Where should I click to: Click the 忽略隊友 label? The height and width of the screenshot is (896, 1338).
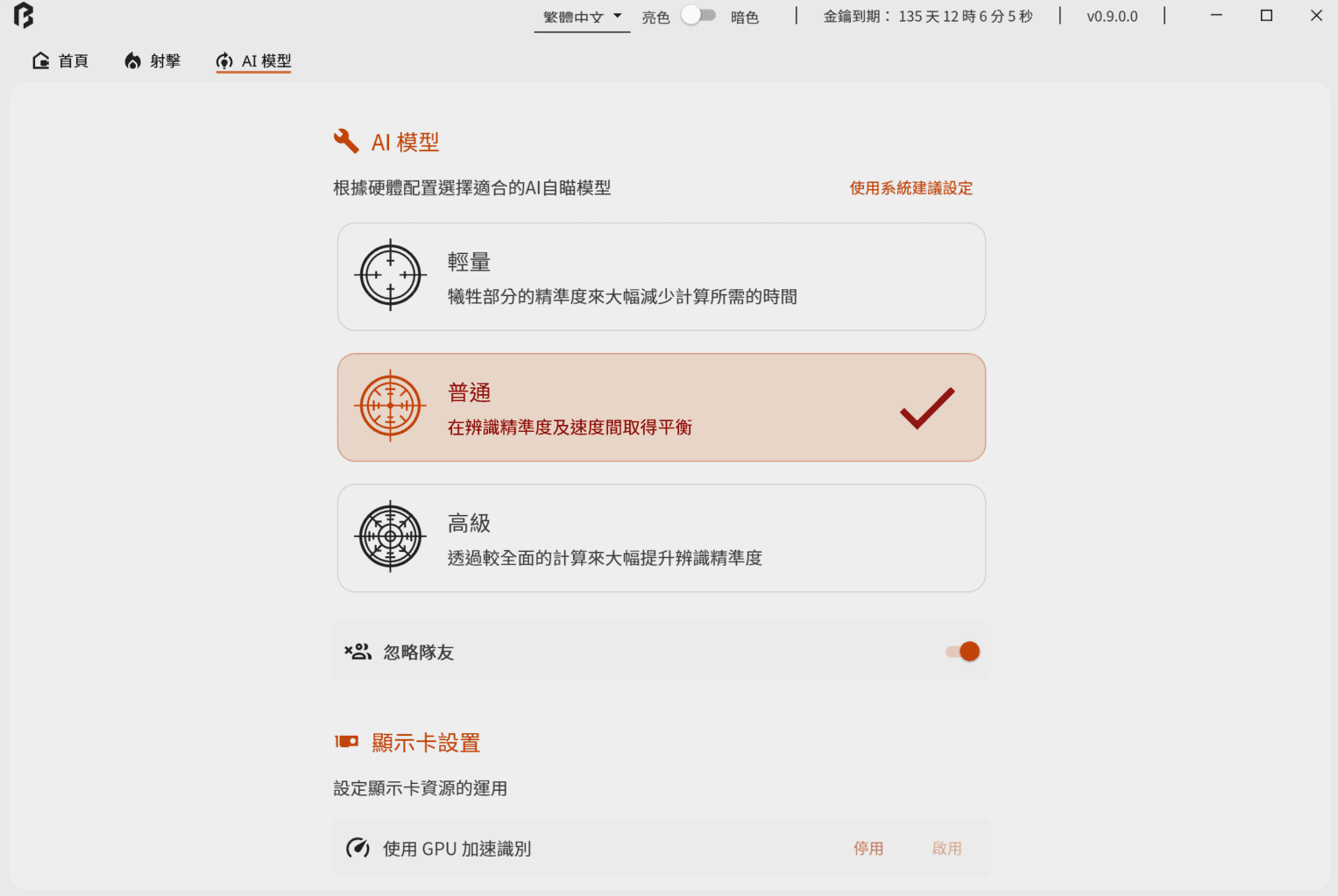[x=419, y=653]
